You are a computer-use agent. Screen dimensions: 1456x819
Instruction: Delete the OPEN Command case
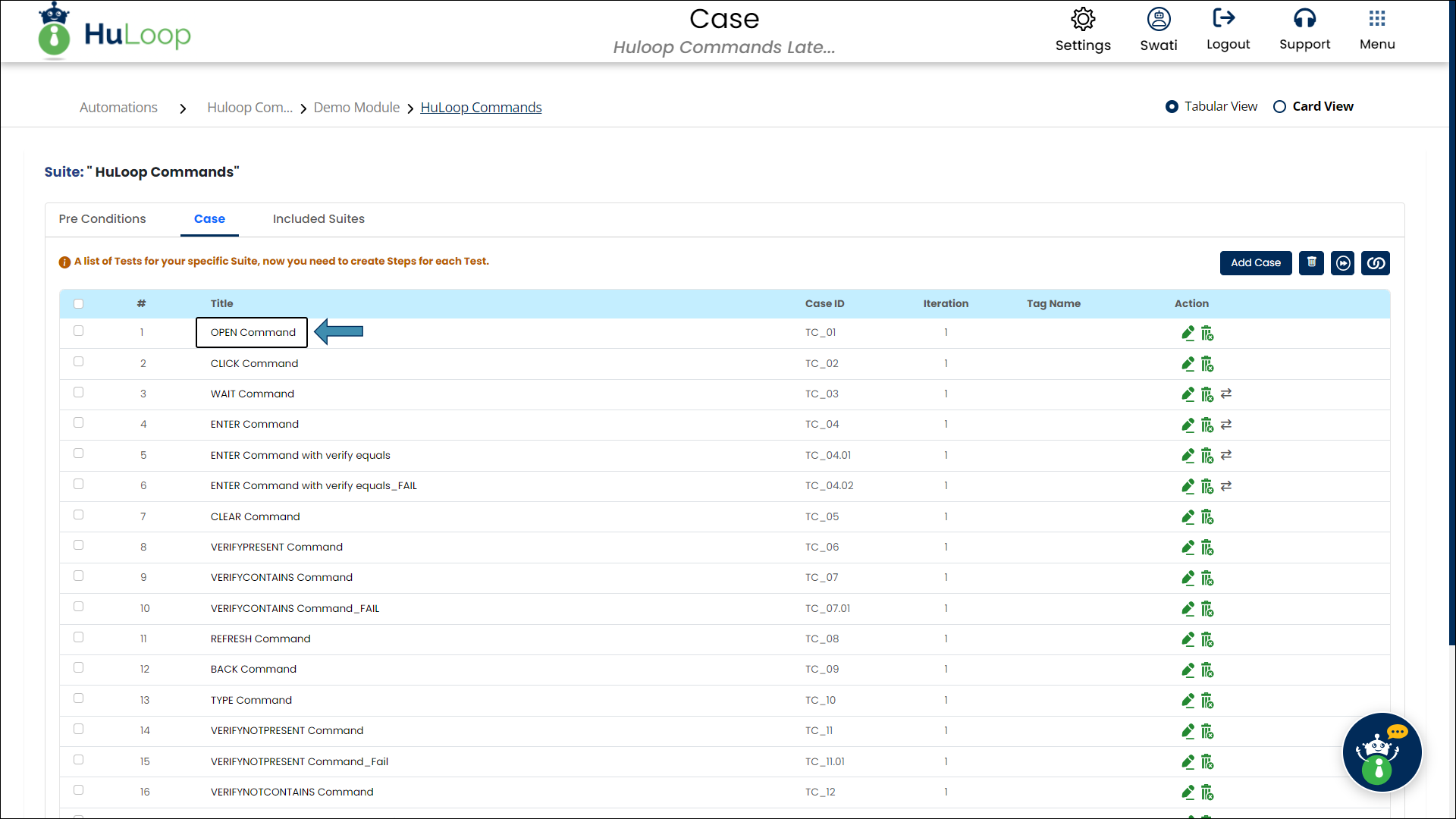click(x=1207, y=333)
